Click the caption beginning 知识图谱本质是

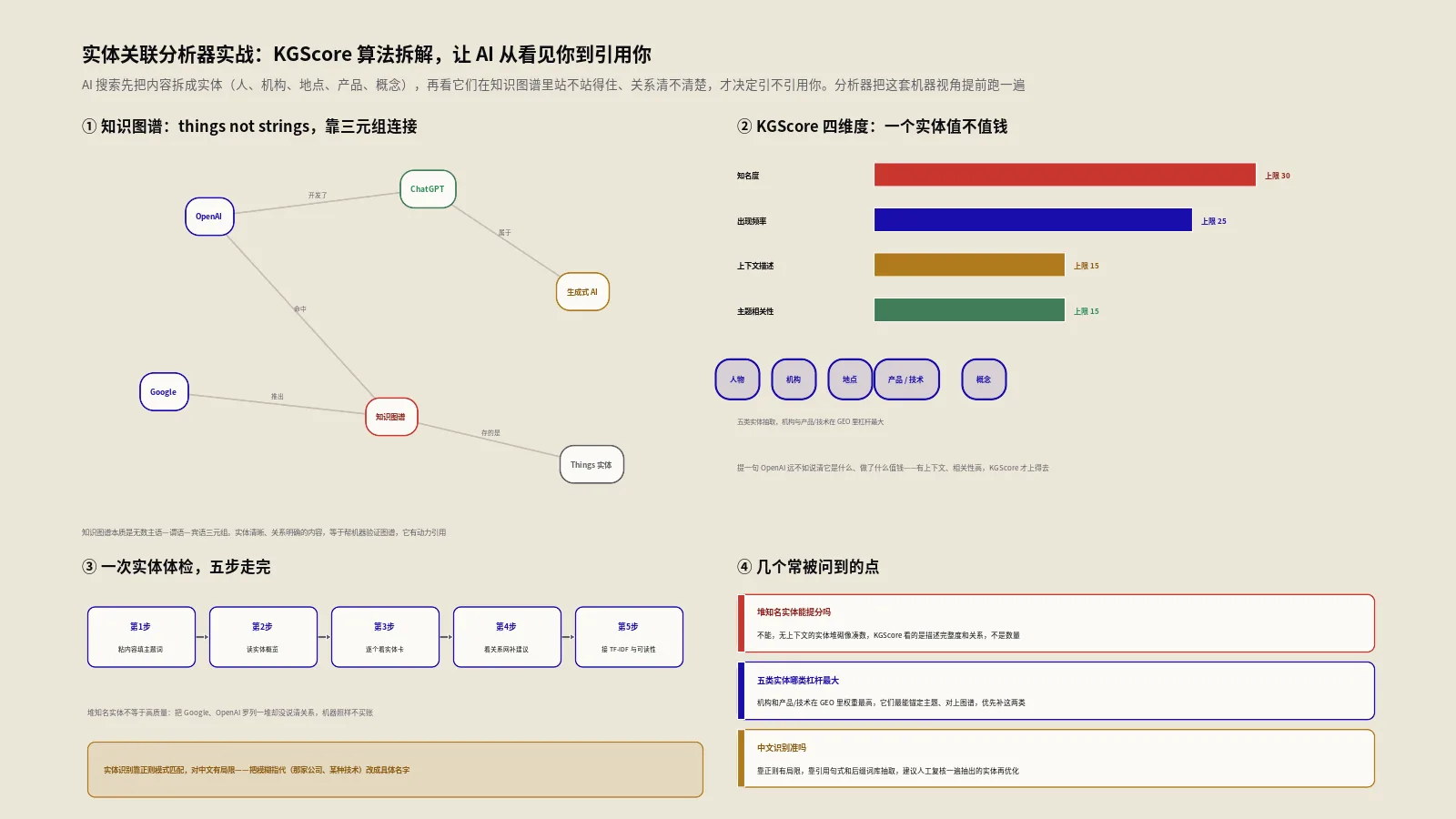pyautogui.click(x=264, y=532)
